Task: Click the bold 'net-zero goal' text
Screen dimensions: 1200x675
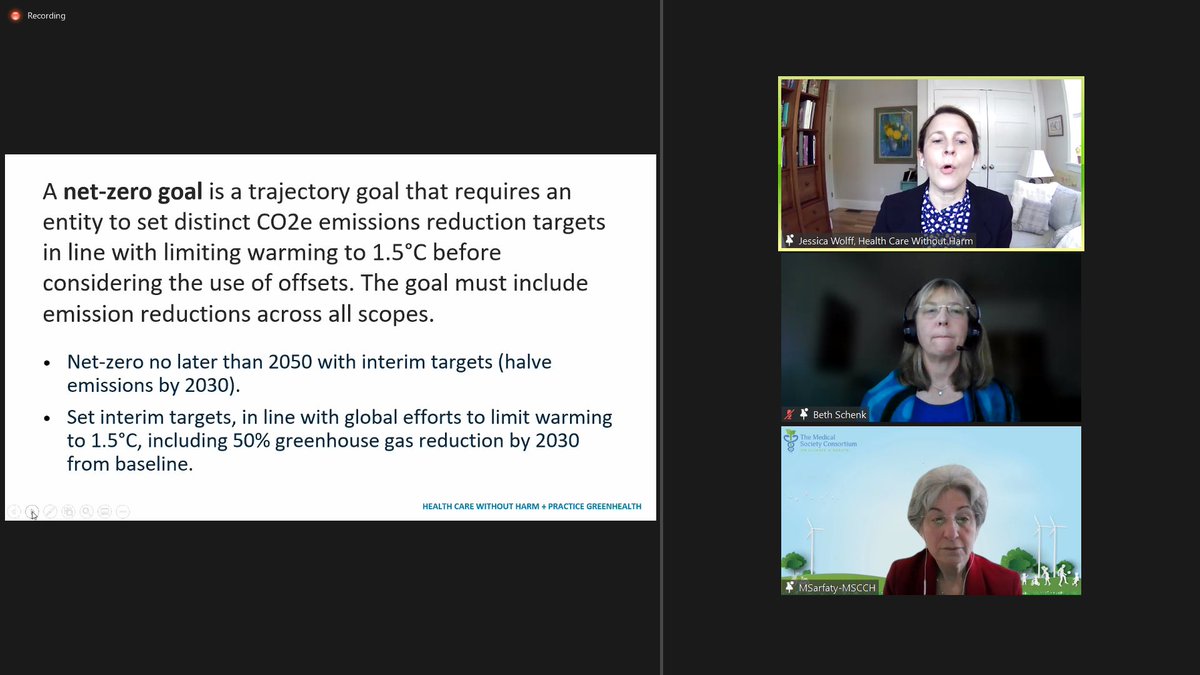Action: tap(132, 191)
